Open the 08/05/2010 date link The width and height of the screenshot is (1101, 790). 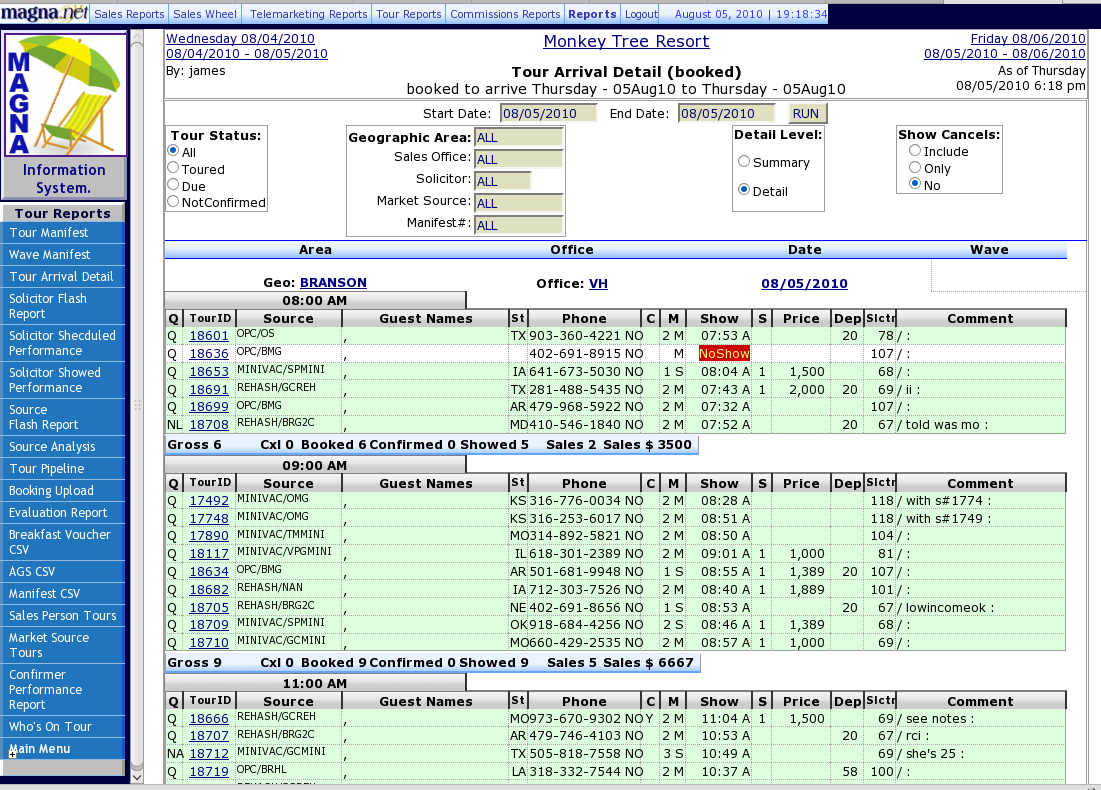(x=804, y=283)
